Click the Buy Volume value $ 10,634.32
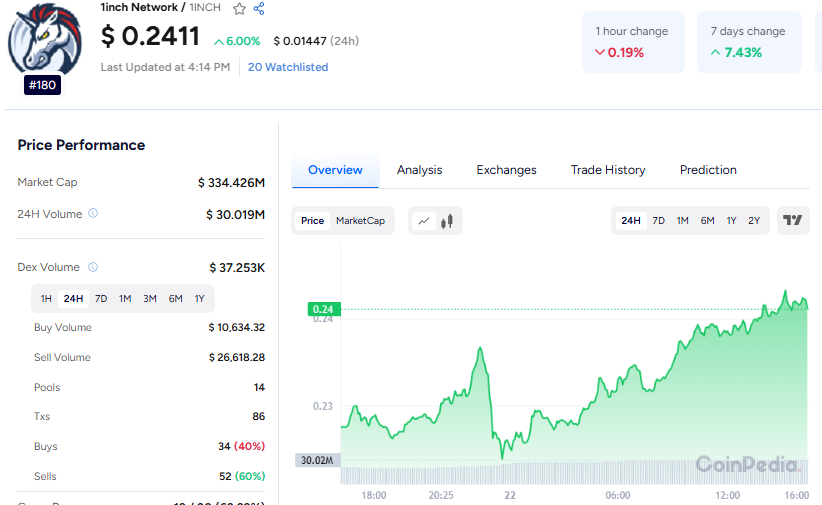This screenshot has height=505, width=822. click(x=236, y=327)
